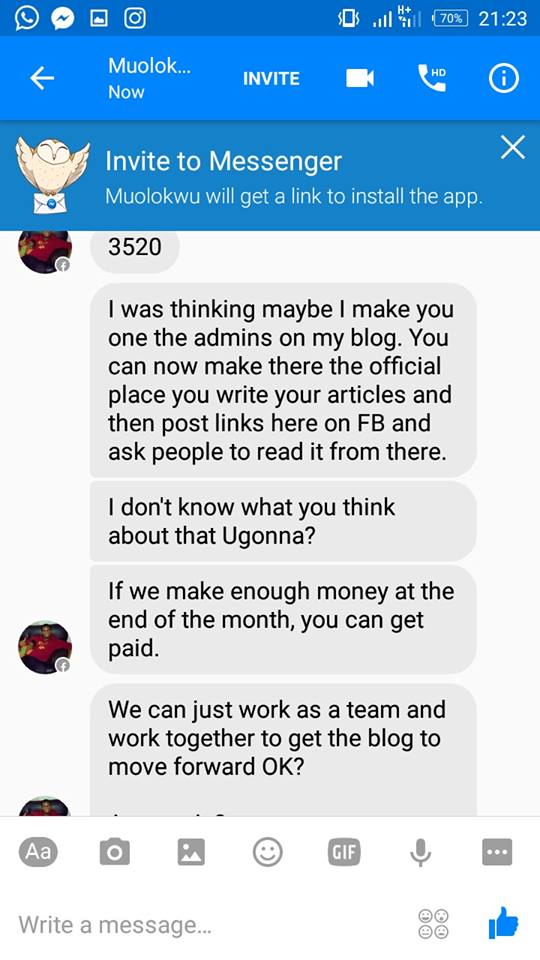This screenshot has width=540, height=960.
Task: Open the more options three-dot button
Action: (x=497, y=852)
